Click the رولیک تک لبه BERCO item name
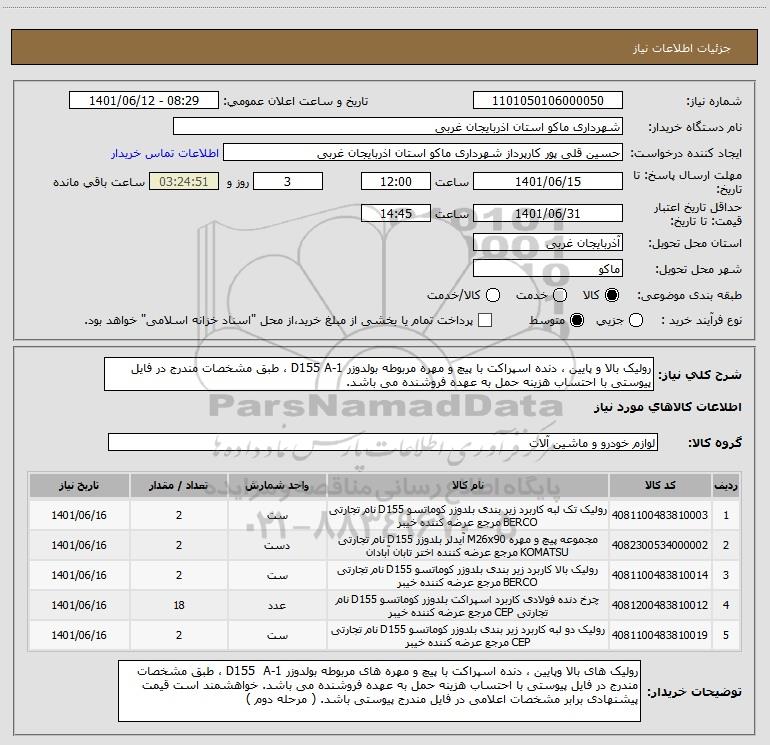 468,516
